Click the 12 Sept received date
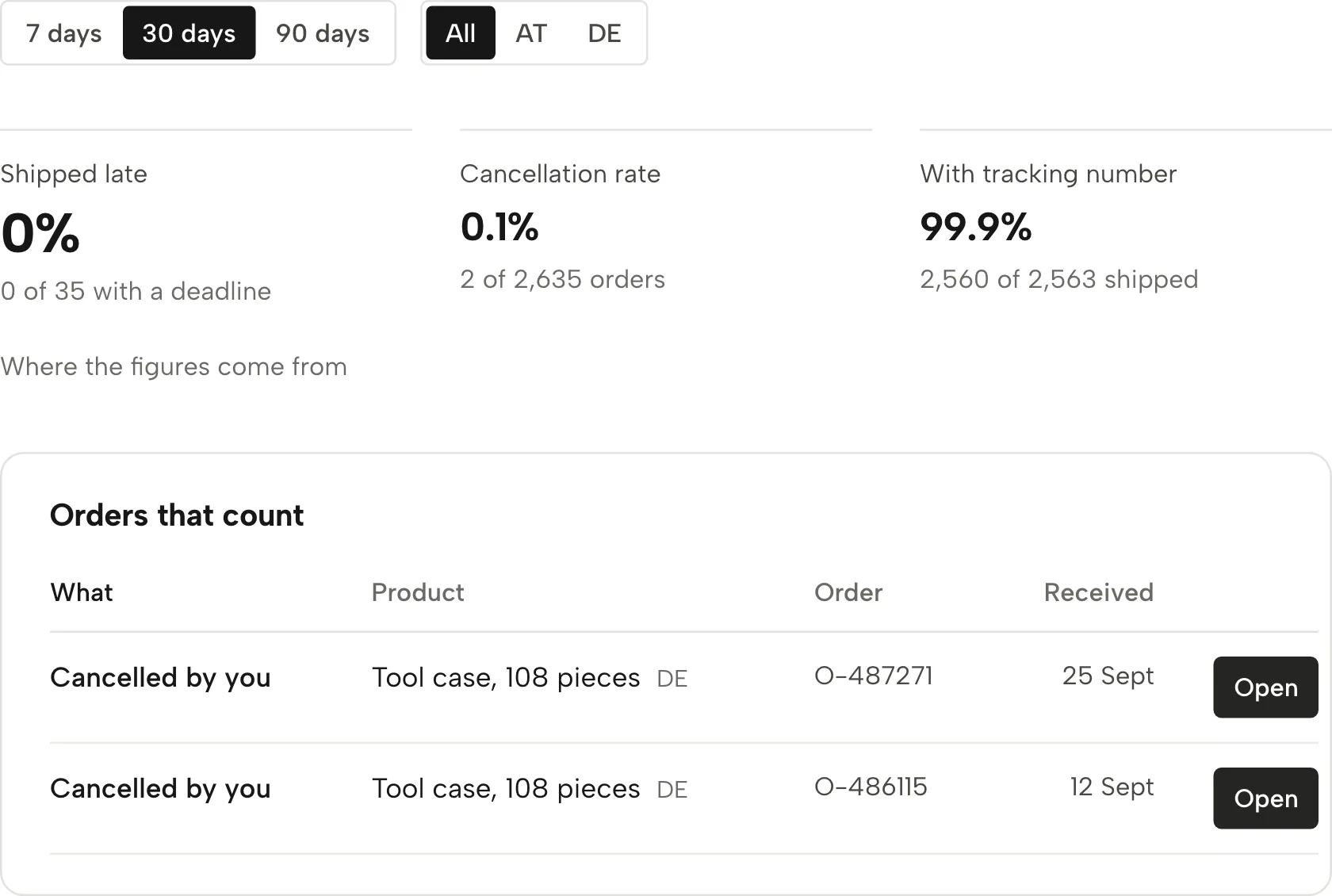This screenshot has height=896, width=1332. coord(1112,787)
